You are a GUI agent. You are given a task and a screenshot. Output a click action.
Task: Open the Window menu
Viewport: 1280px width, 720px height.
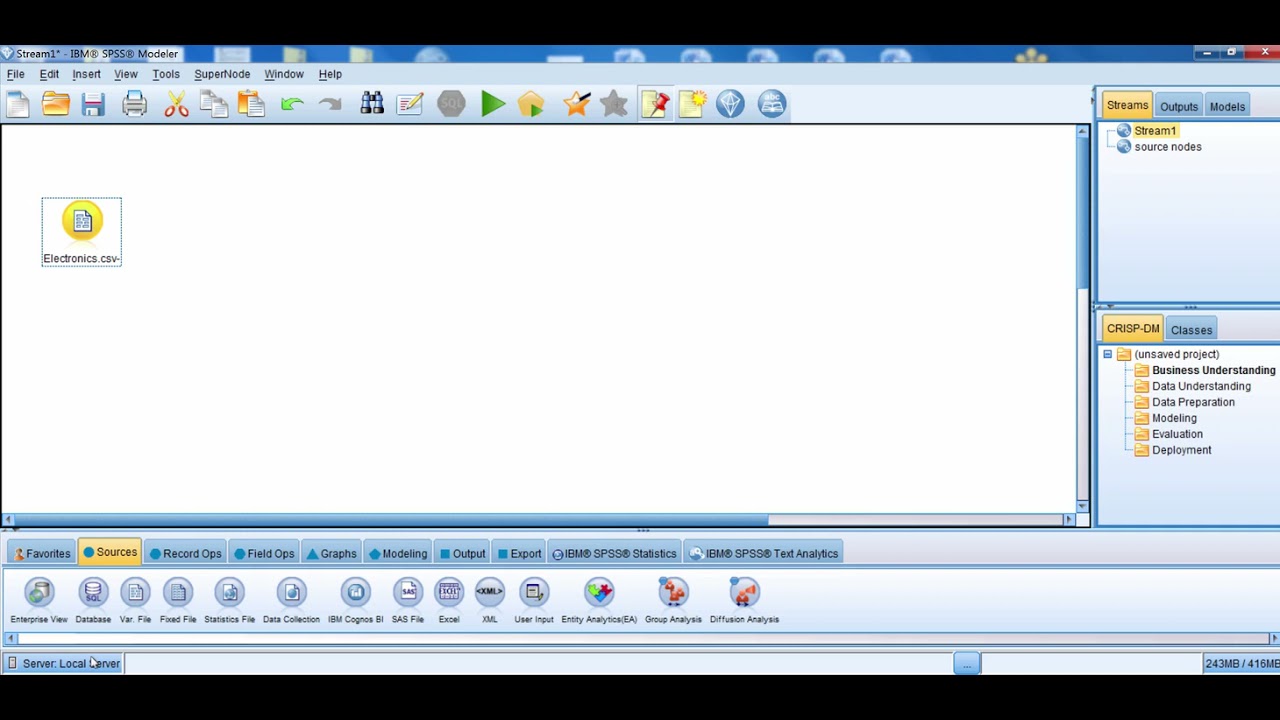coord(284,74)
